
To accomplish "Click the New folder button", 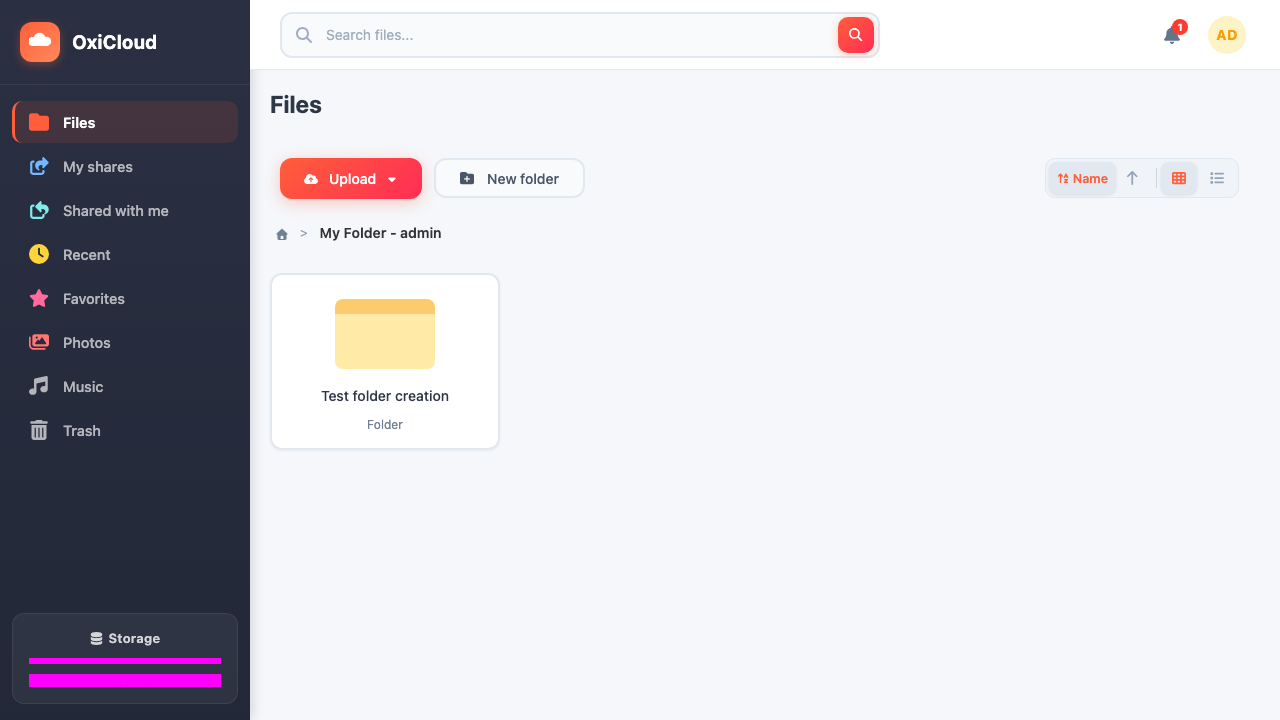I will tap(509, 178).
